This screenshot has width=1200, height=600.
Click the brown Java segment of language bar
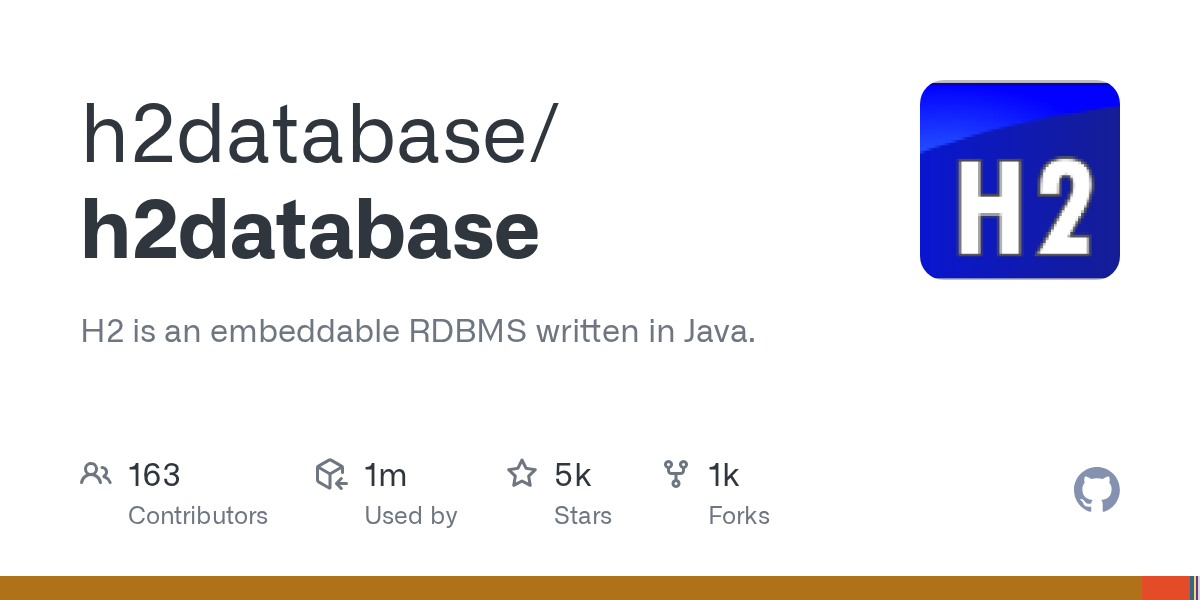point(570,588)
